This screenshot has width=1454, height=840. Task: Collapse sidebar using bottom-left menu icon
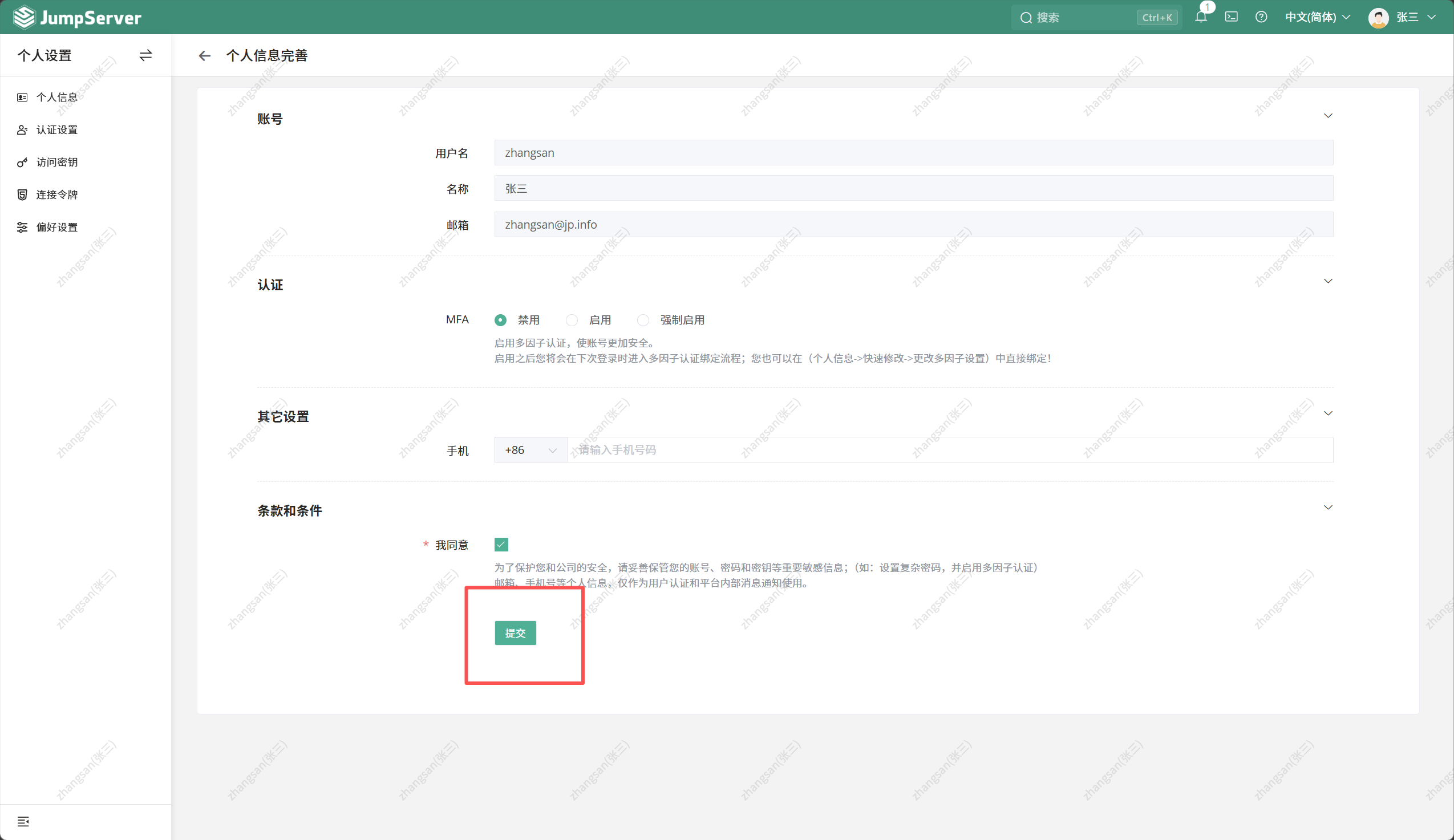coord(23,822)
